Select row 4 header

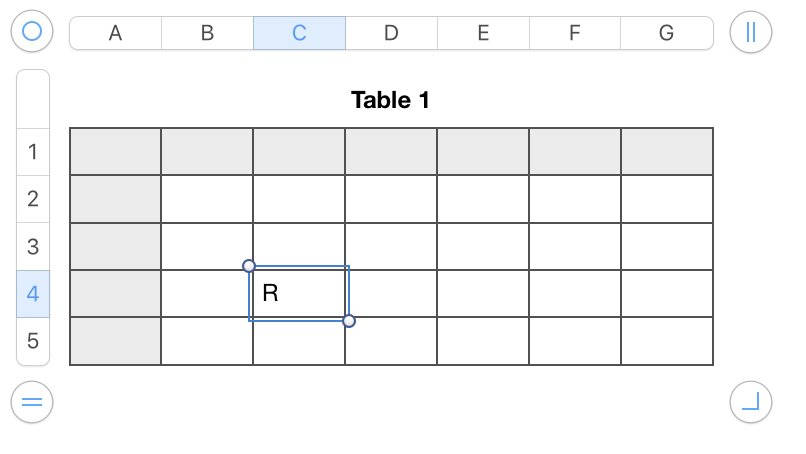click(x=33, y=294)
